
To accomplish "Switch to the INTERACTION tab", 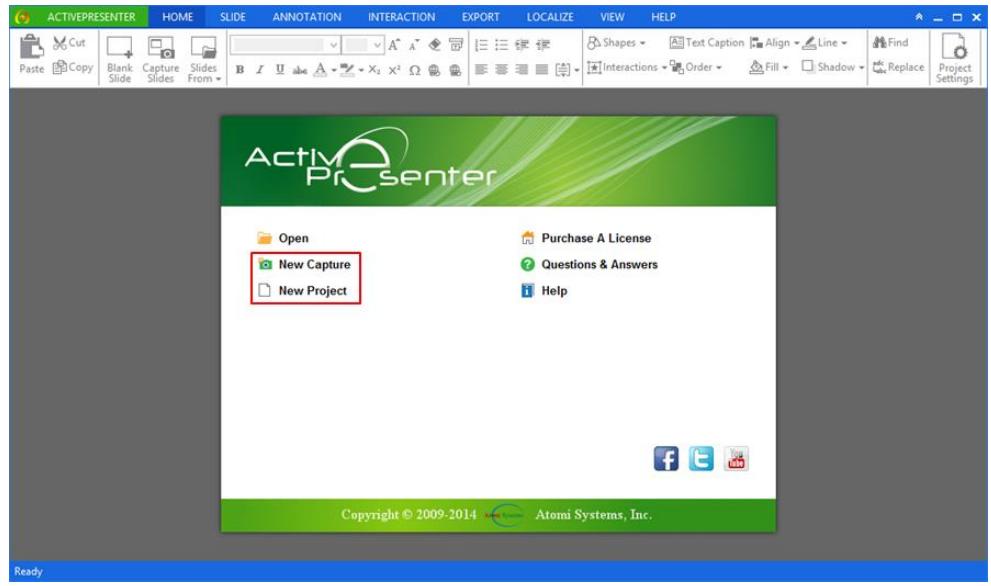I will pyautogui.click(x=401, y=17).
